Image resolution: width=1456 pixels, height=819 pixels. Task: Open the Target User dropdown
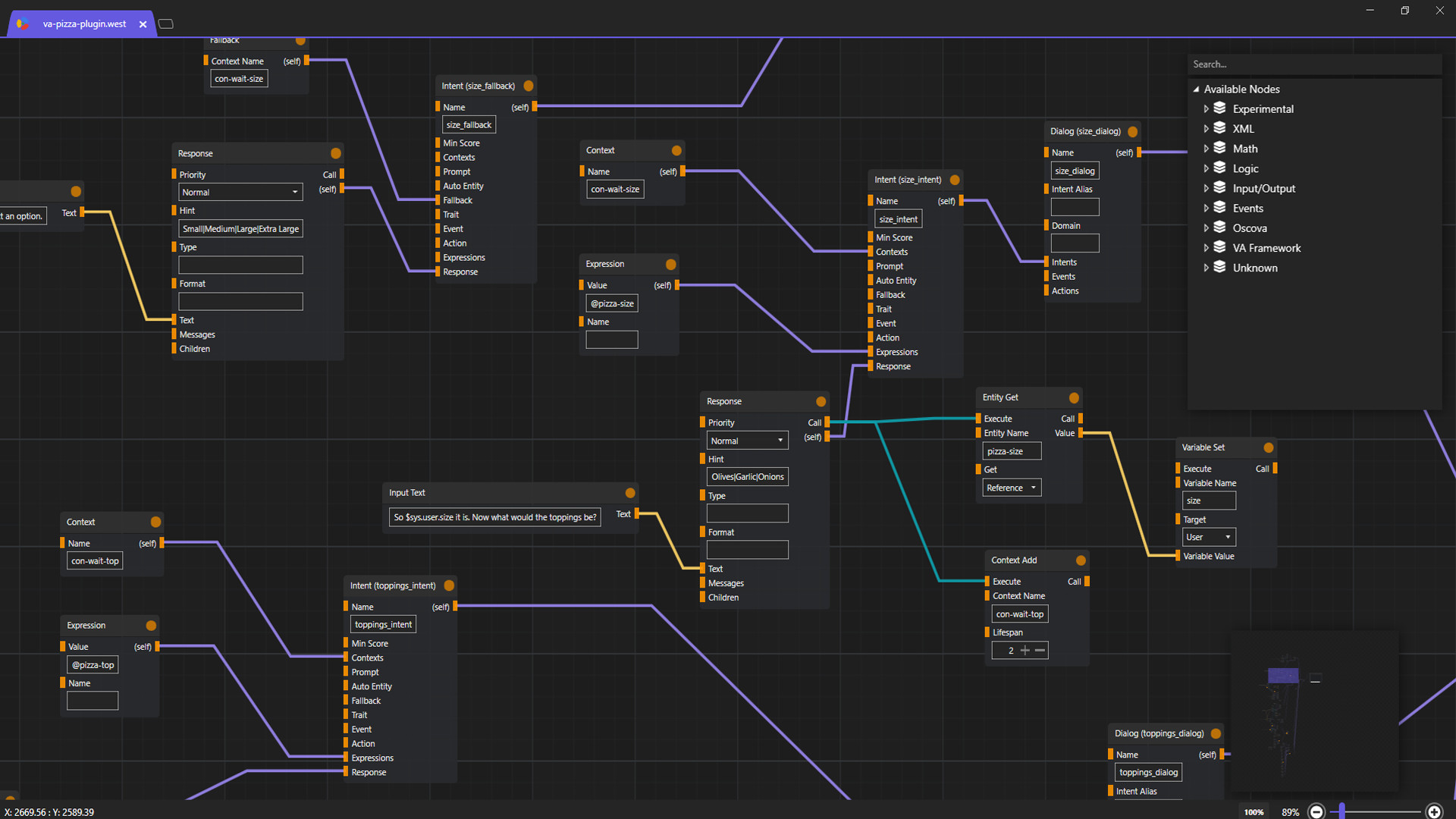1209,537
